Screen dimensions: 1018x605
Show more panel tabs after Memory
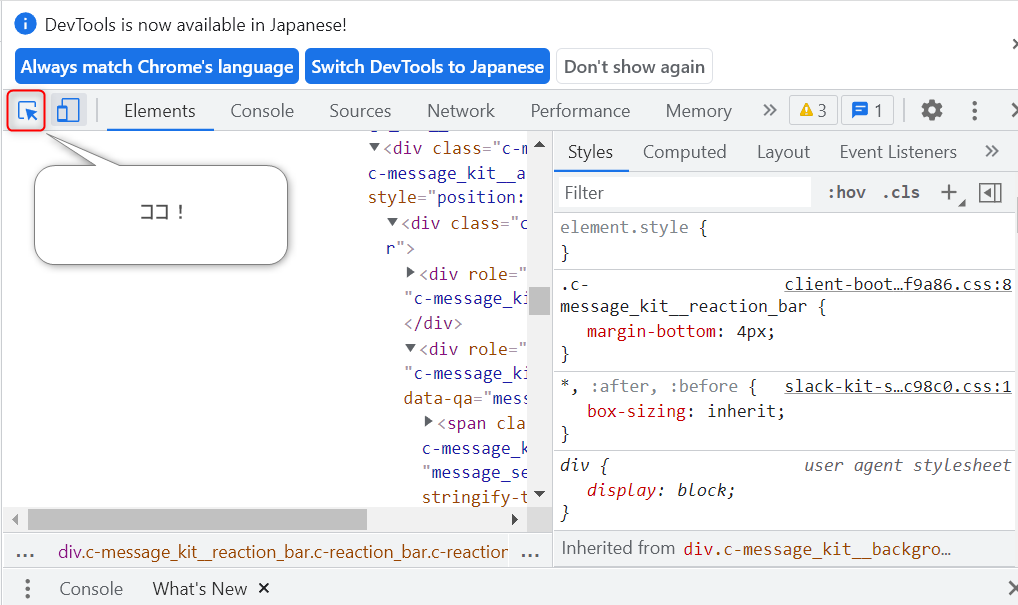coord(769,110)
